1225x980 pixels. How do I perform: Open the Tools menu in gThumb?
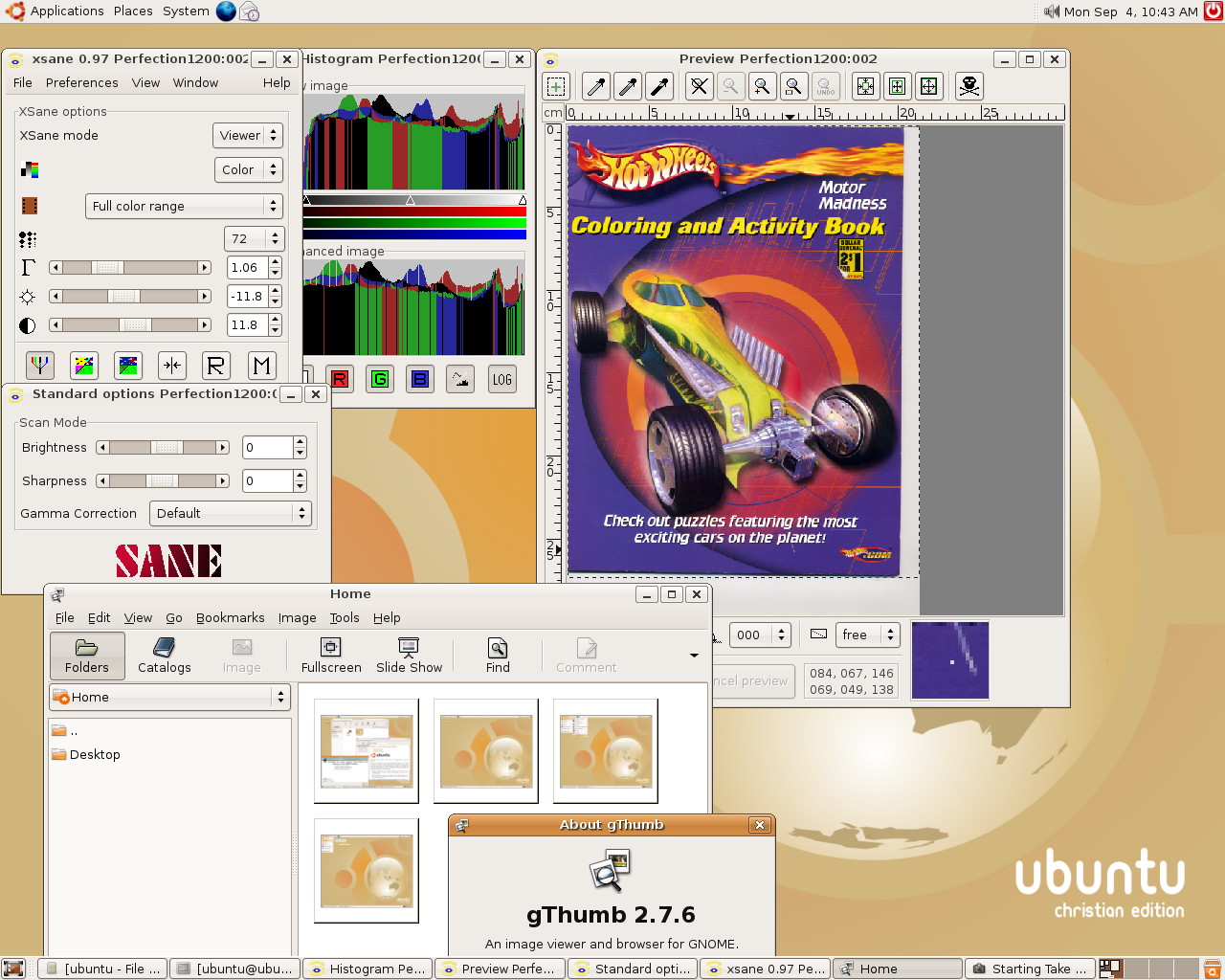pos(345,618)
